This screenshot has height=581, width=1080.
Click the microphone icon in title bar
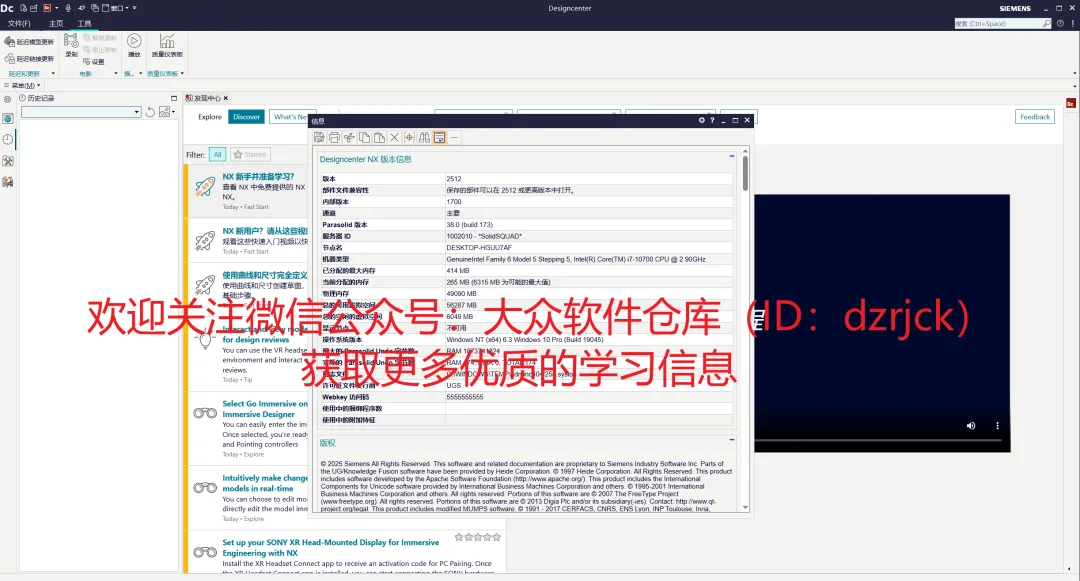[x=68, y=8]
